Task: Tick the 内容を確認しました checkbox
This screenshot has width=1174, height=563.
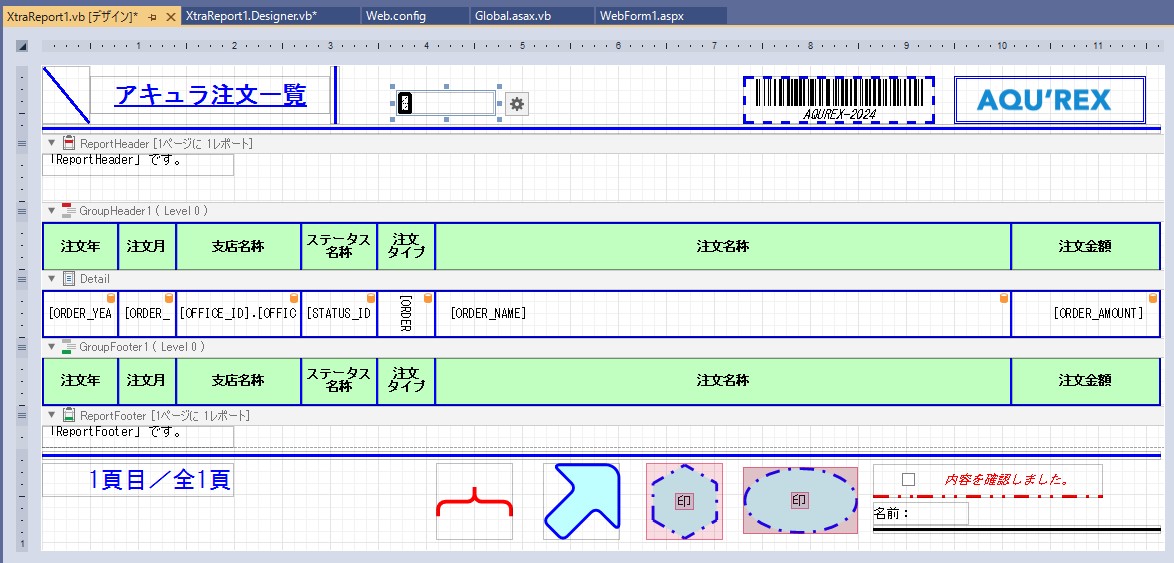Action: [908, 480]
